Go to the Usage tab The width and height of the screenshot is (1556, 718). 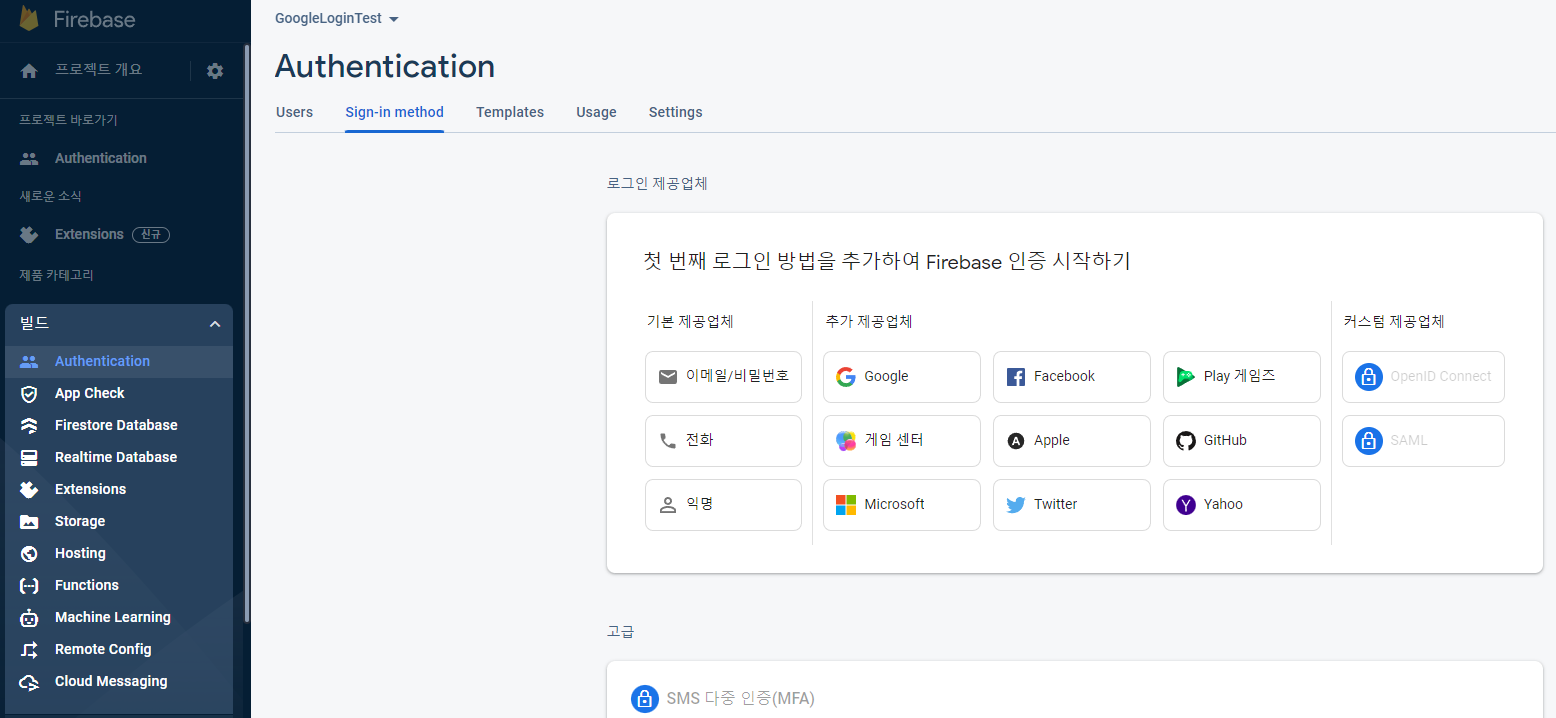tap(596, 112)
